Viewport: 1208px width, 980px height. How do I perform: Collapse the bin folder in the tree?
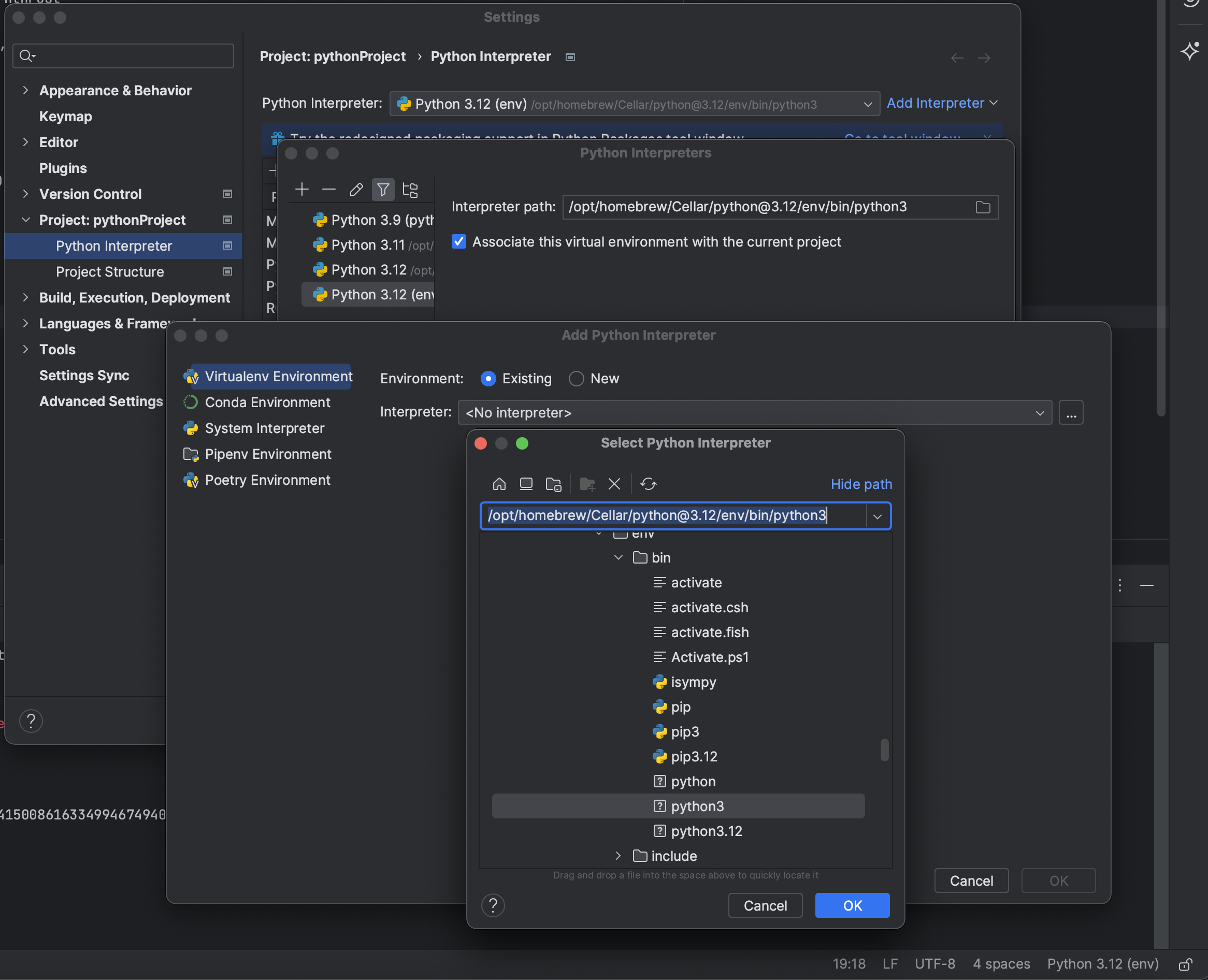pos(618,558)
